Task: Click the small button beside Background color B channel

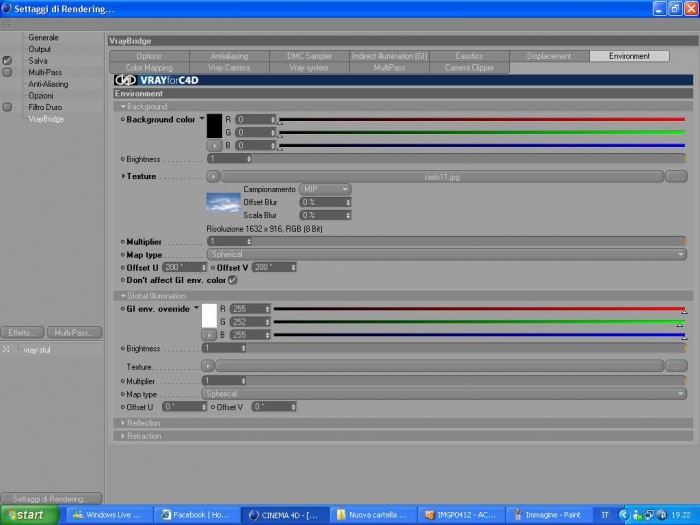Action: [214, 146]
